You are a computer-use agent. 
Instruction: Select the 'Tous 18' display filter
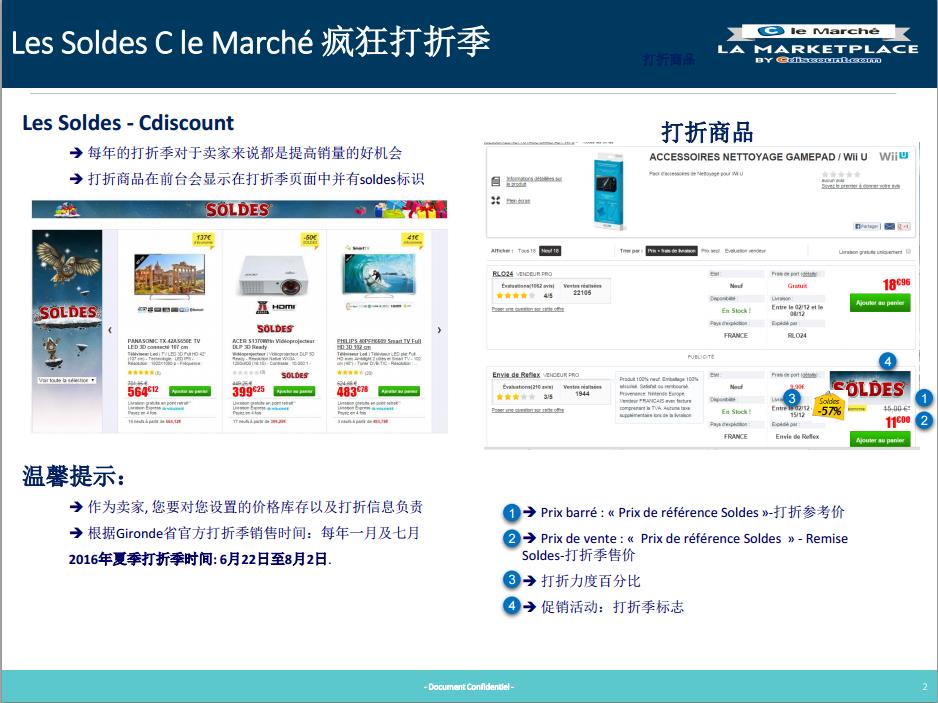click(x=526, y=251)
